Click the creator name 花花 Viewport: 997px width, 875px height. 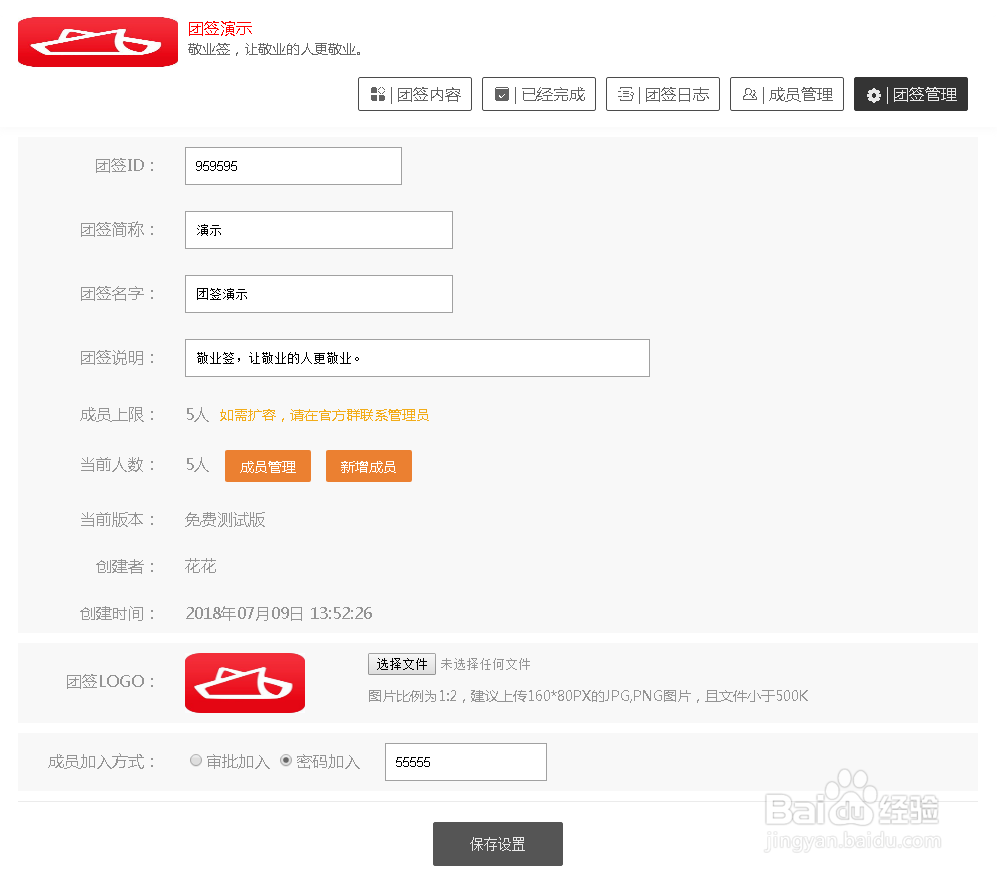coord(200,567)
